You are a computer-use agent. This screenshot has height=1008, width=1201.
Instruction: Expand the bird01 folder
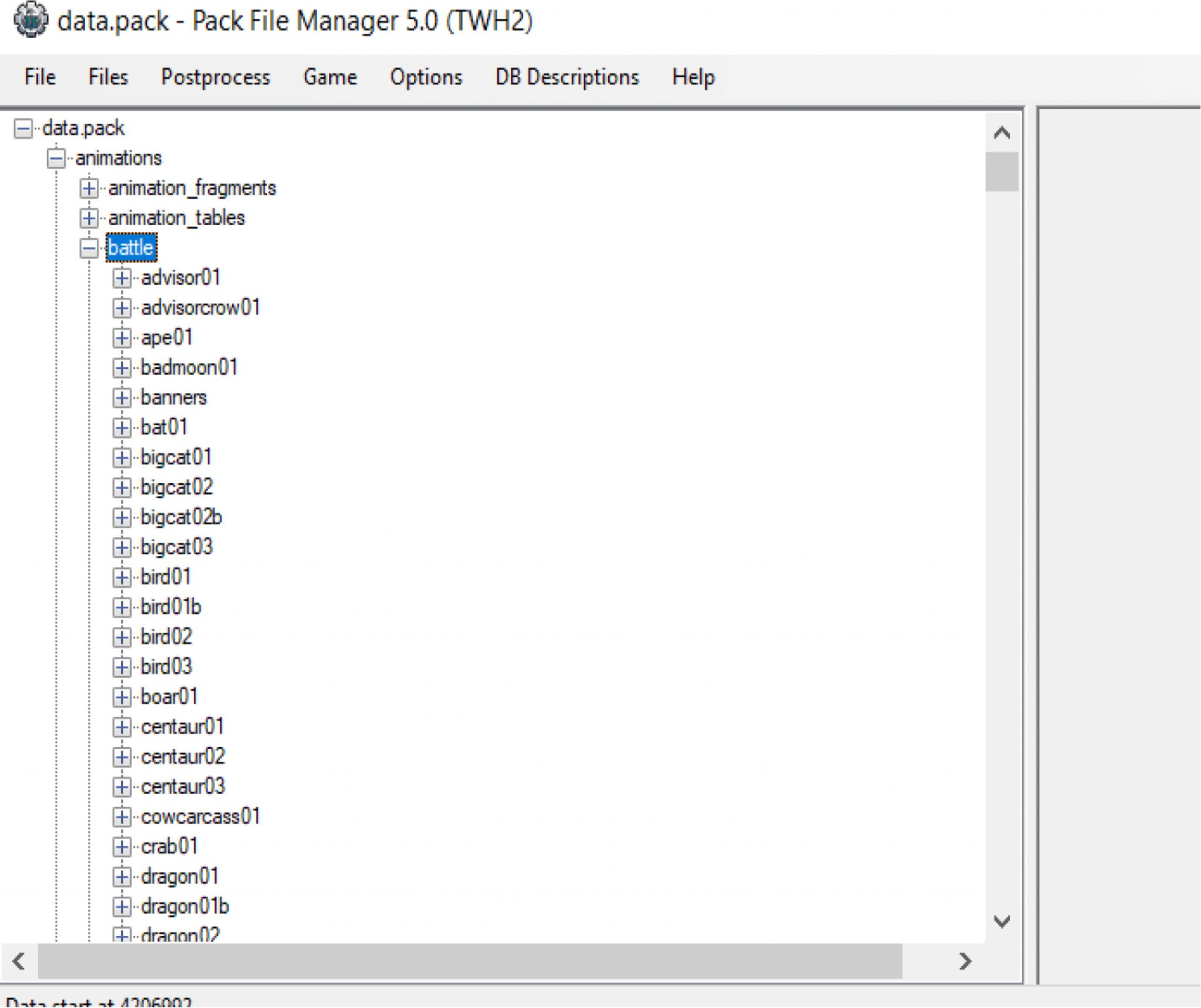121,577
